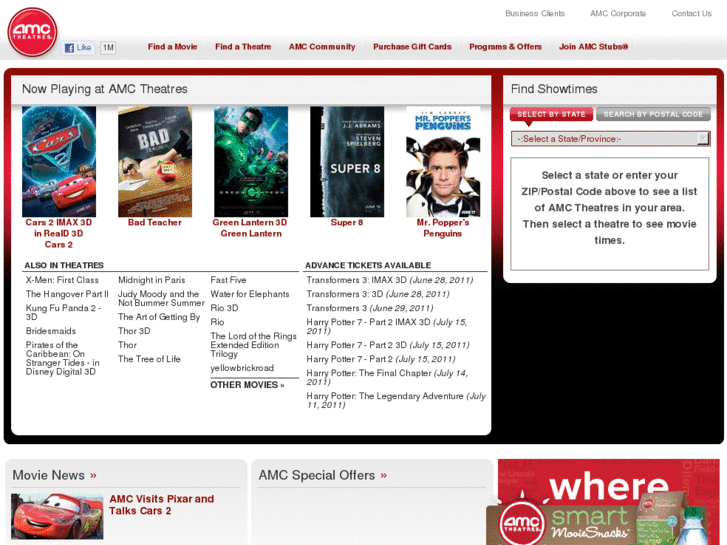Read AMC Visits Pixar article
The height and width of the screenshot is (545, 727).
pyautogui.click(x=161, y=505)
